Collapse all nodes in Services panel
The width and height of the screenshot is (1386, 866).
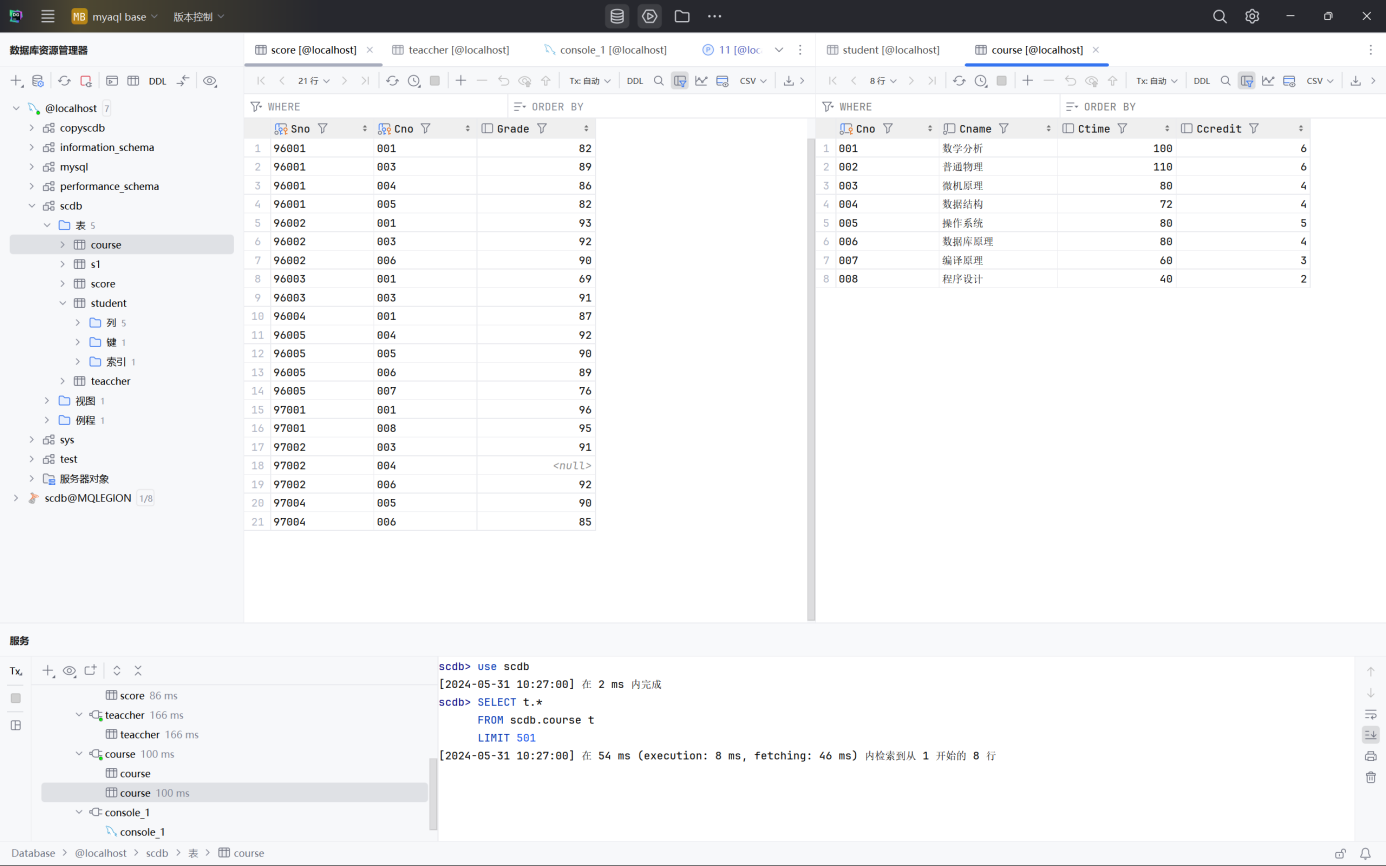pyautogui.click(x=138, y=671)
